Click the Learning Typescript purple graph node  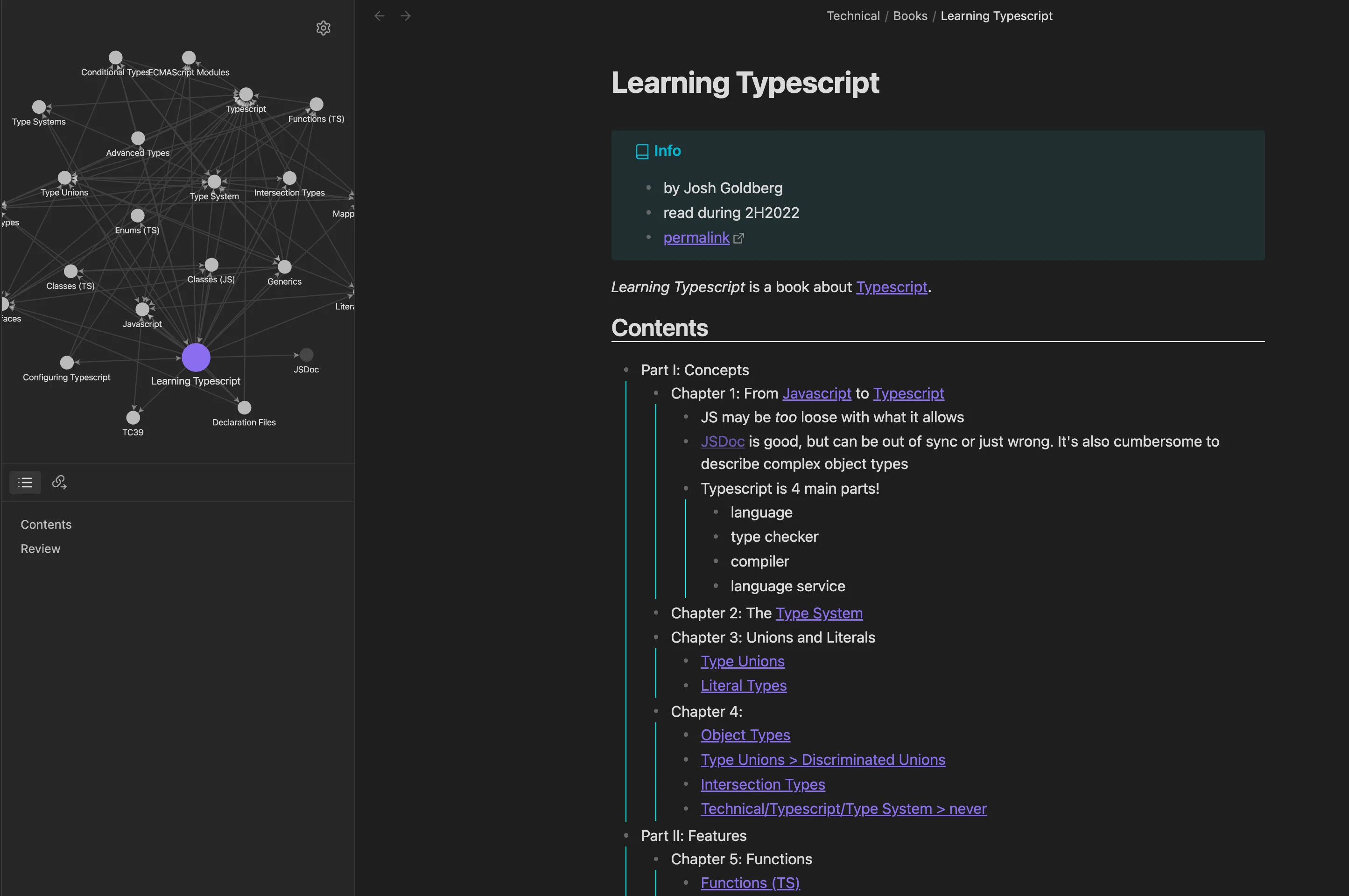coord(196,357)
